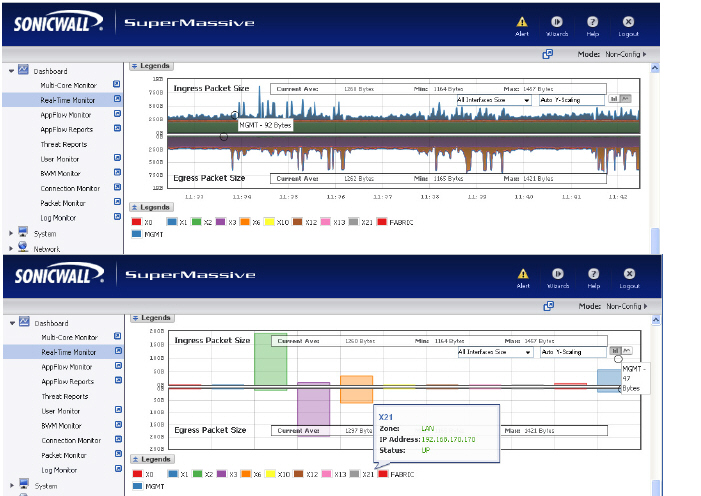701x496 pixels.
Task: Open Threat Reports in upper sidebar
Action: click(63, 144)
